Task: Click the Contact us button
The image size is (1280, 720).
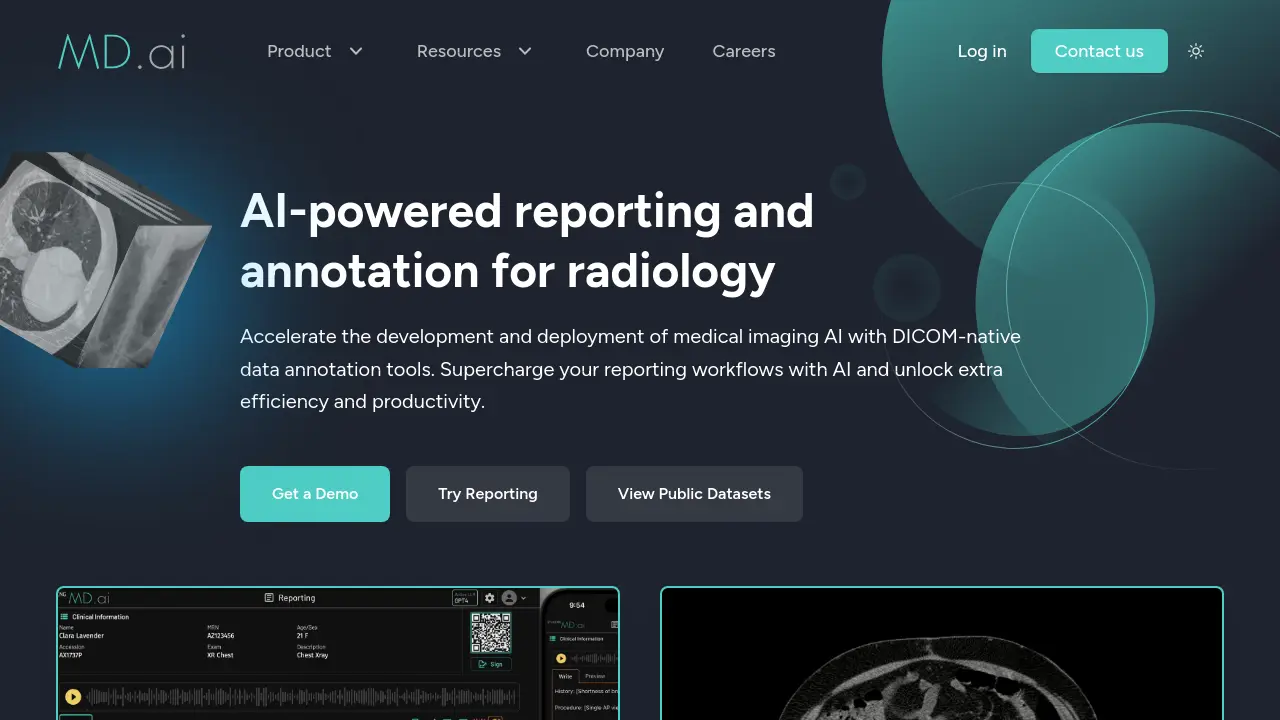Action: point(1099,51)
